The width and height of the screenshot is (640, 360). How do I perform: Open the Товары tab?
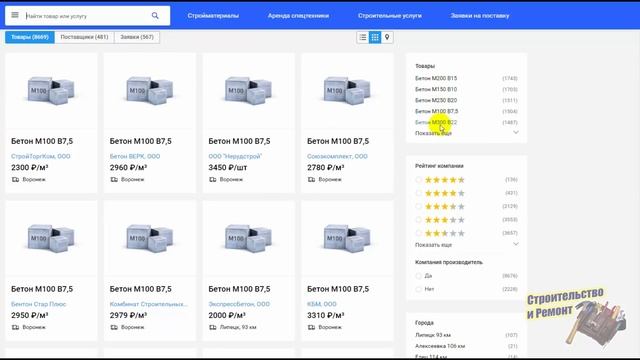click(30, 37)
